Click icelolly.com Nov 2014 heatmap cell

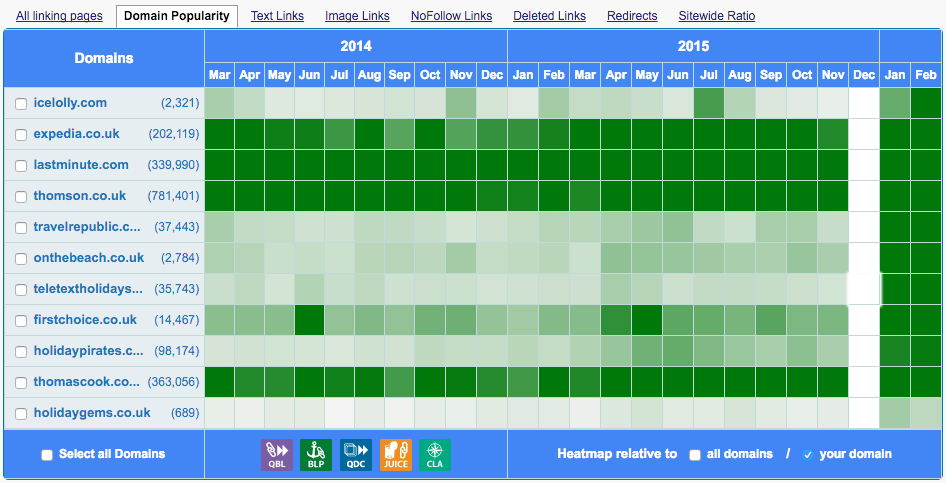461,103
